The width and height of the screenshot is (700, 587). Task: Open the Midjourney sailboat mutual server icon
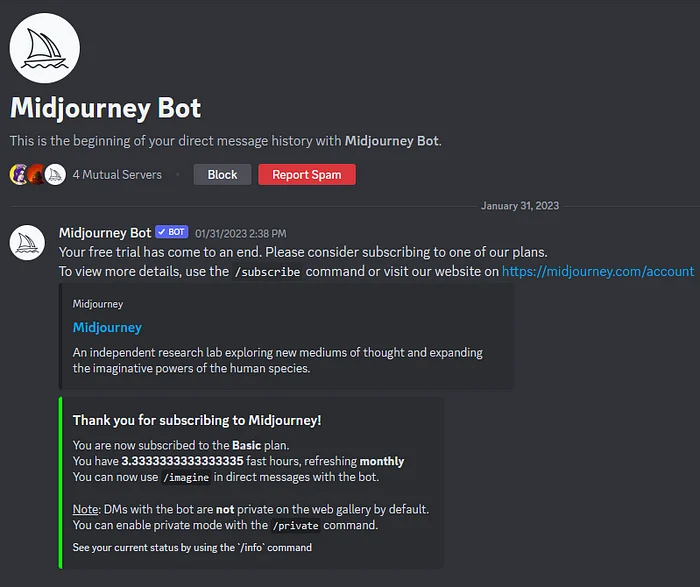[x=55, y=175]
